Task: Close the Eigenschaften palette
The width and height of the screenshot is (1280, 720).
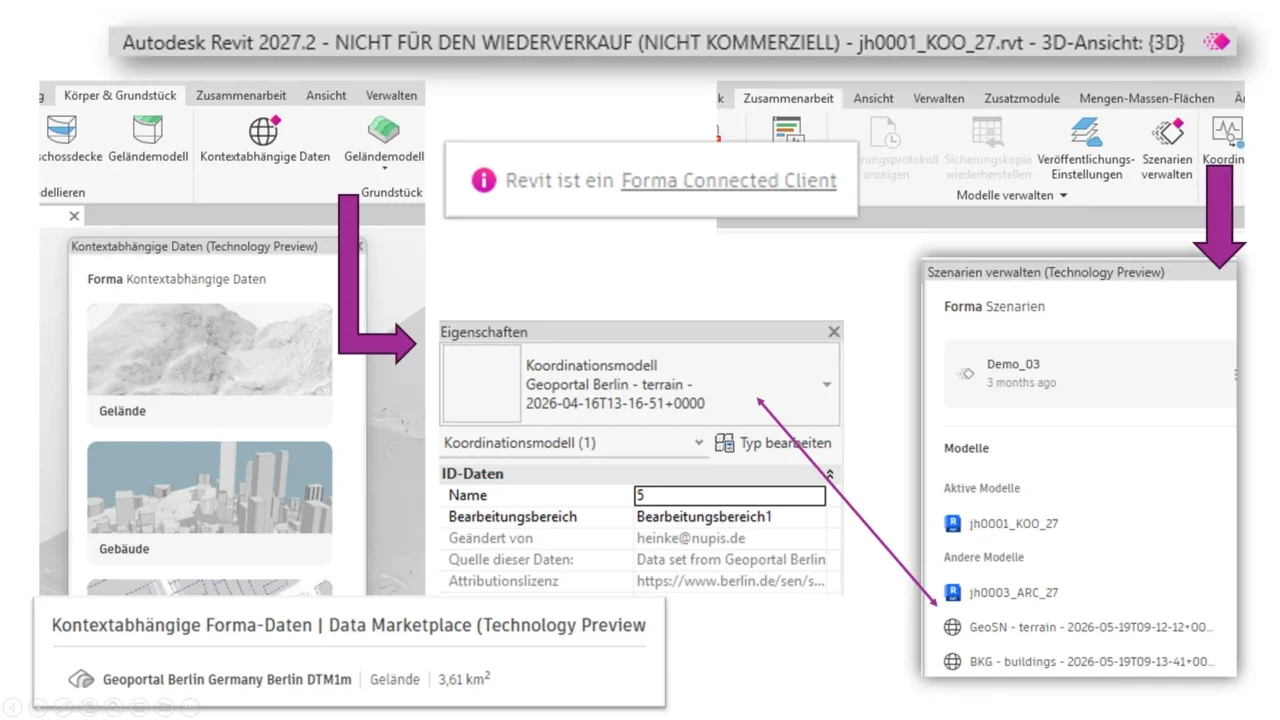Action: pyautogui.click(x=834, y=332)
